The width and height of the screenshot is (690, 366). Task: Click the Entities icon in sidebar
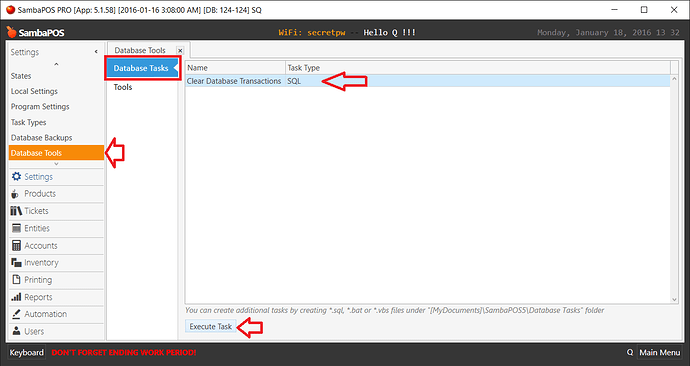point(16,228)
